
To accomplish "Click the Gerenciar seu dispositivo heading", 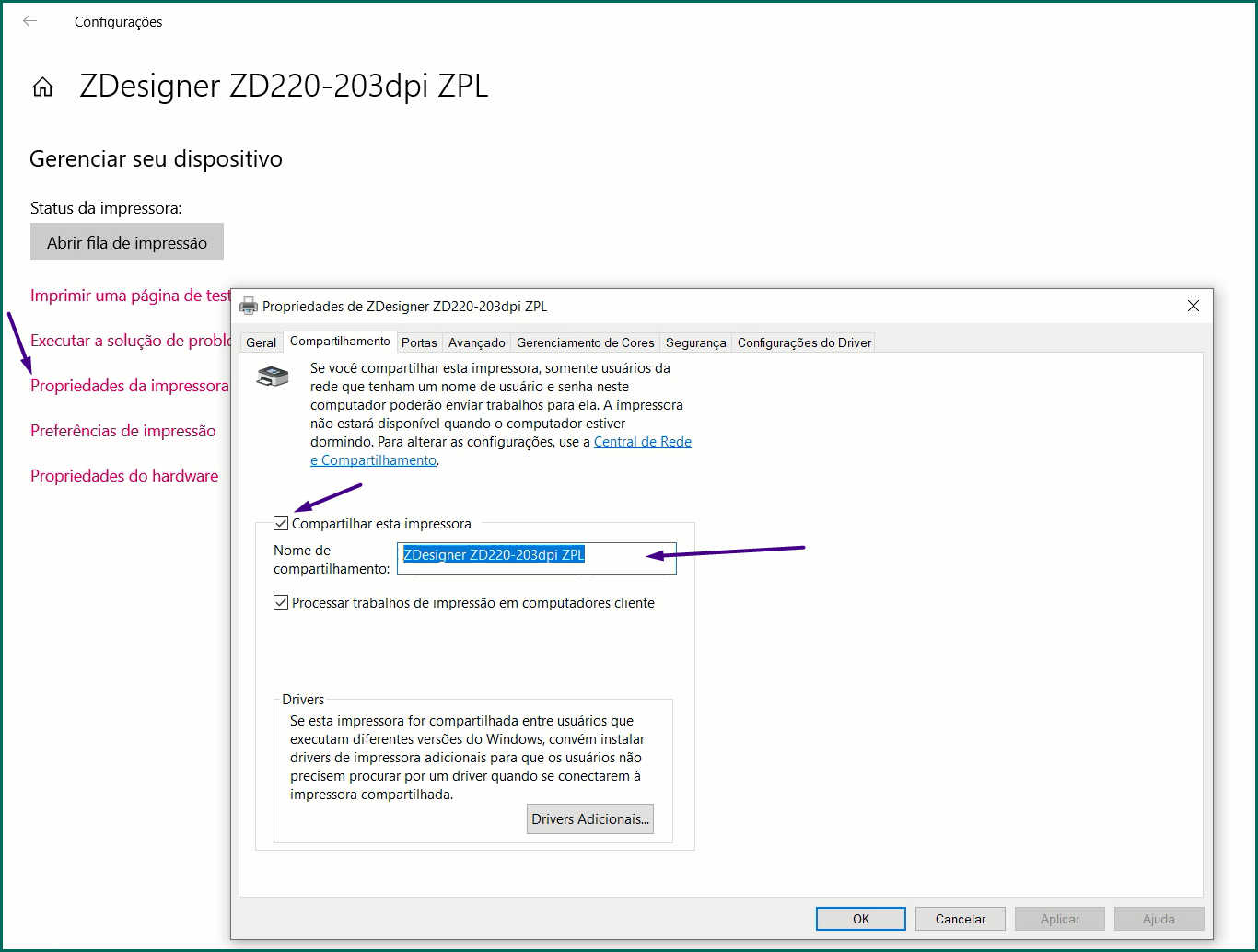I will pos(156,159).
